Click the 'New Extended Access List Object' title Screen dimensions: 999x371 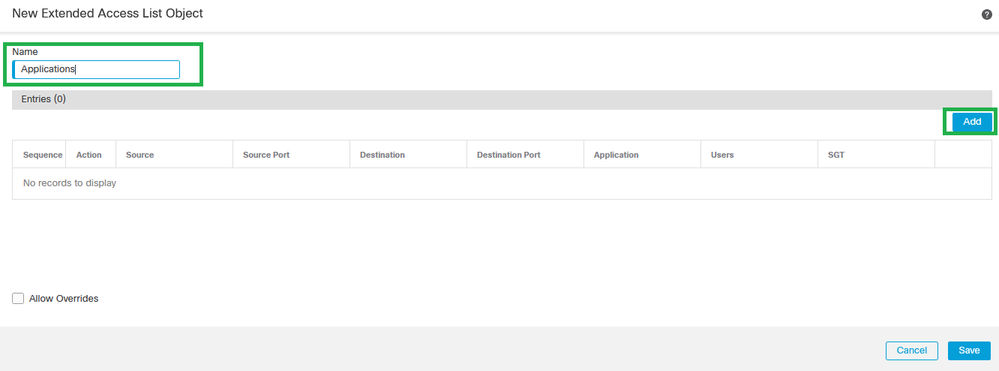tap(108, 13)
